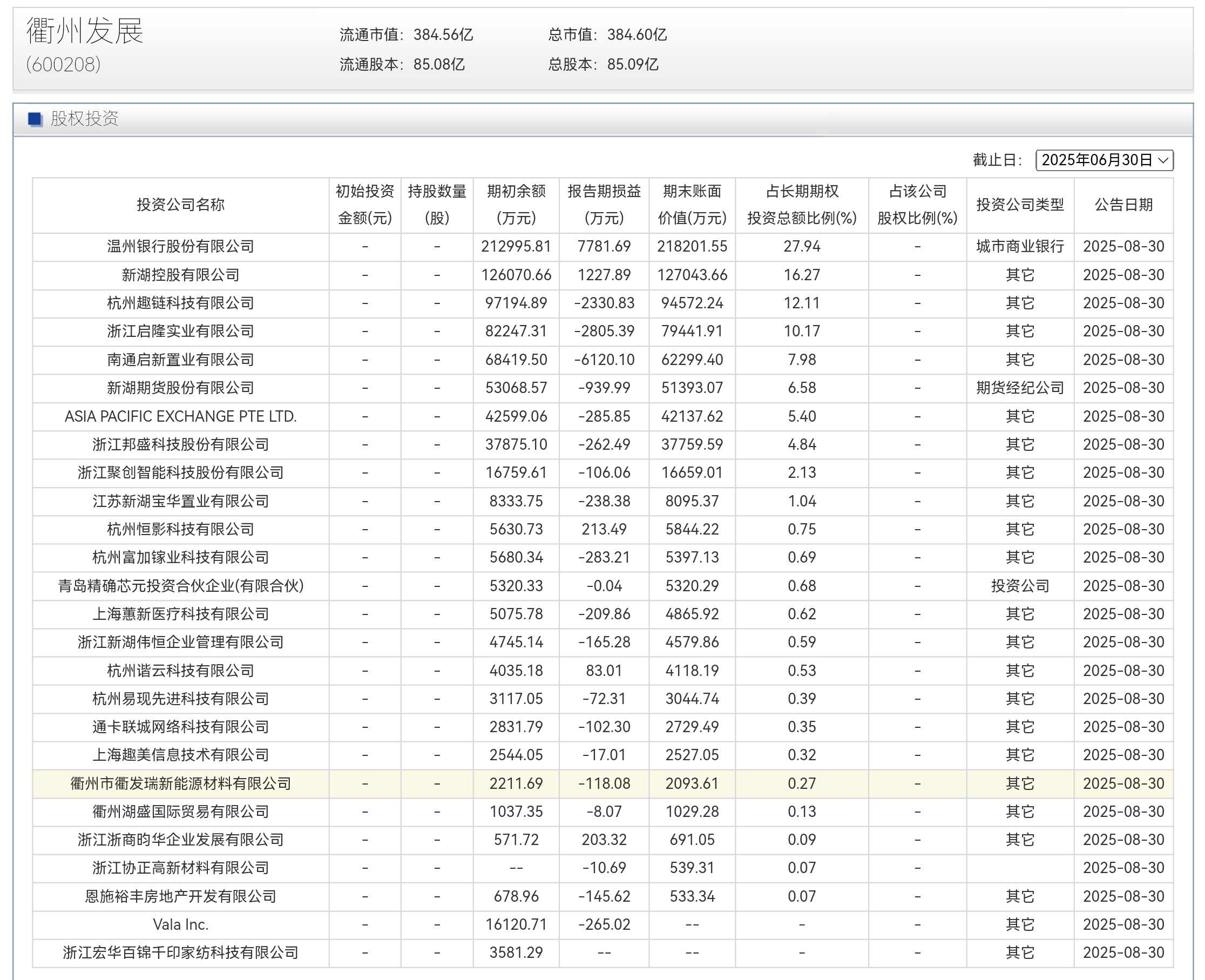Click 总市值 384.60亿 value
Image resolution: width=1205 pixels, height=980 pixels.
coord(637,35)
